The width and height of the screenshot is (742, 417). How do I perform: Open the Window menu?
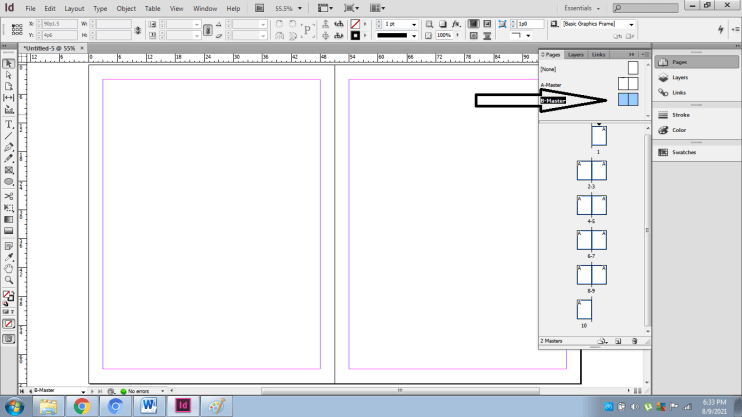pyautogui.click(x=205, y=9)
